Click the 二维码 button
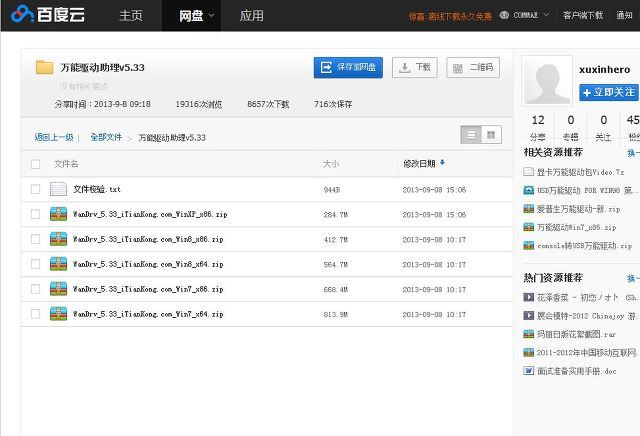 tap(473, 67)
